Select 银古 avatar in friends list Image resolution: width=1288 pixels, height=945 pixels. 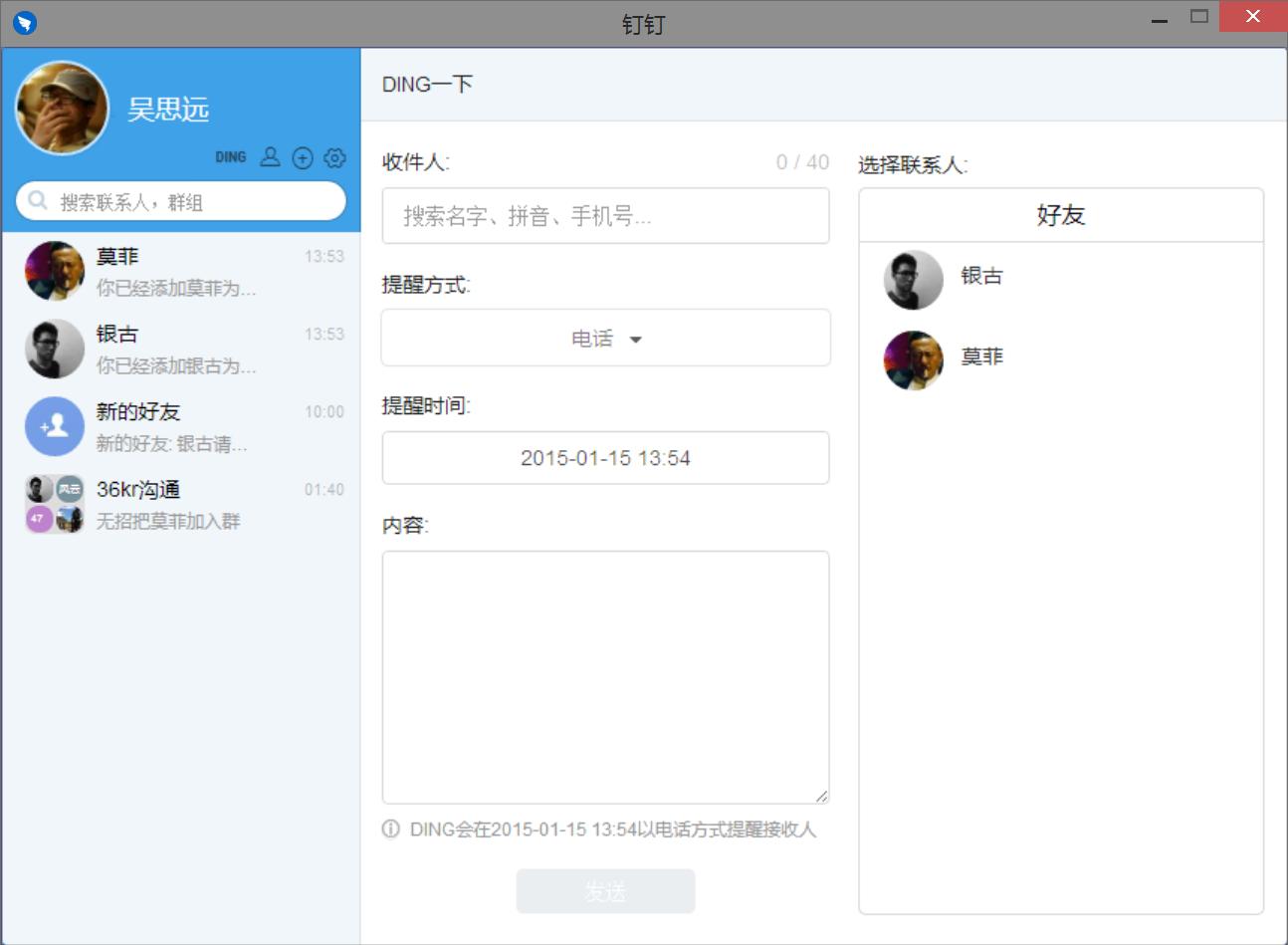click(913, 280)
